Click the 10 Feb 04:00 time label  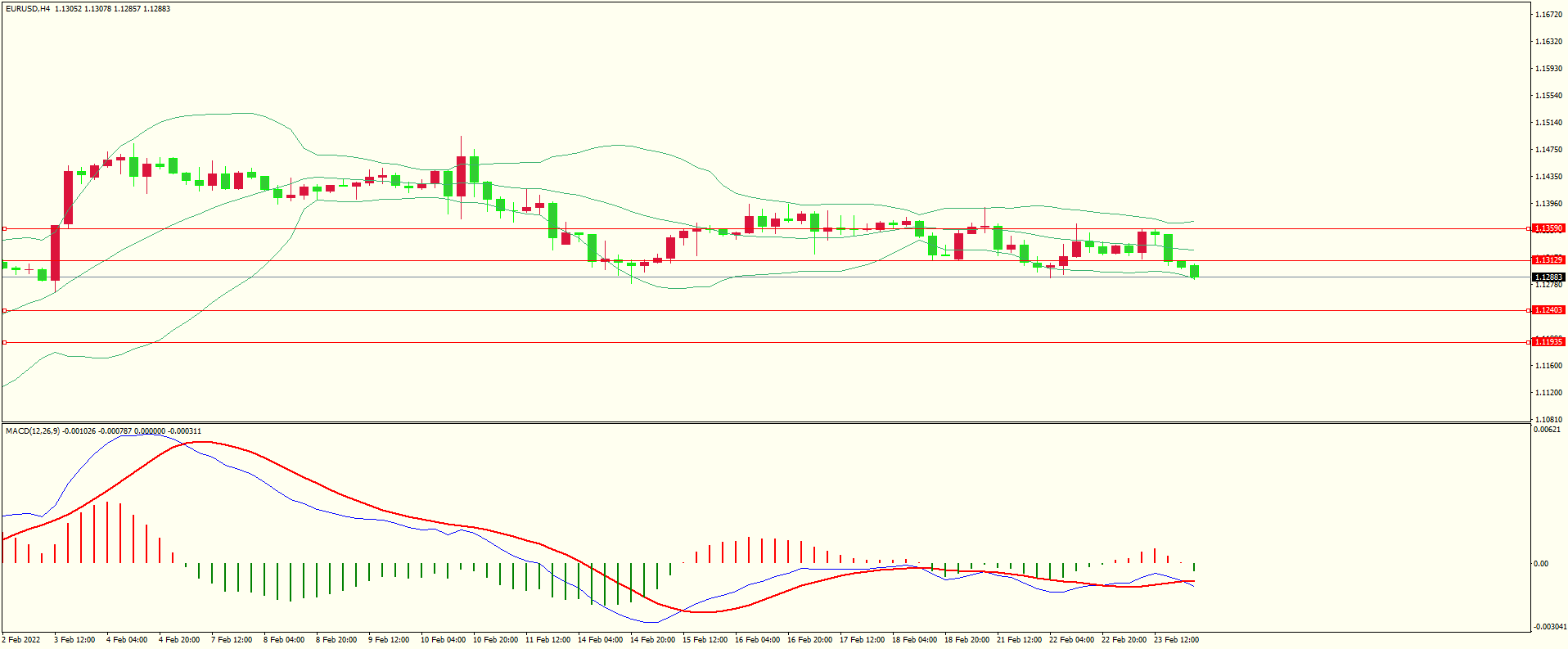[443, 640]
